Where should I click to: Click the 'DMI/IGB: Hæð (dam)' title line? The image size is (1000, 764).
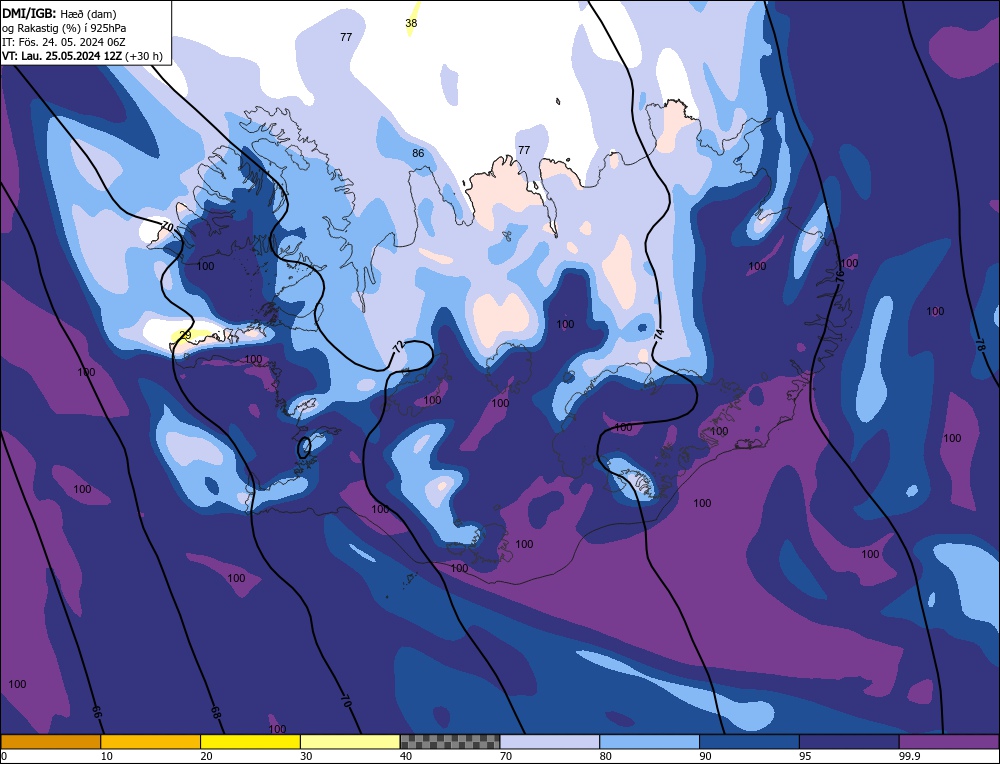[59, 13]
